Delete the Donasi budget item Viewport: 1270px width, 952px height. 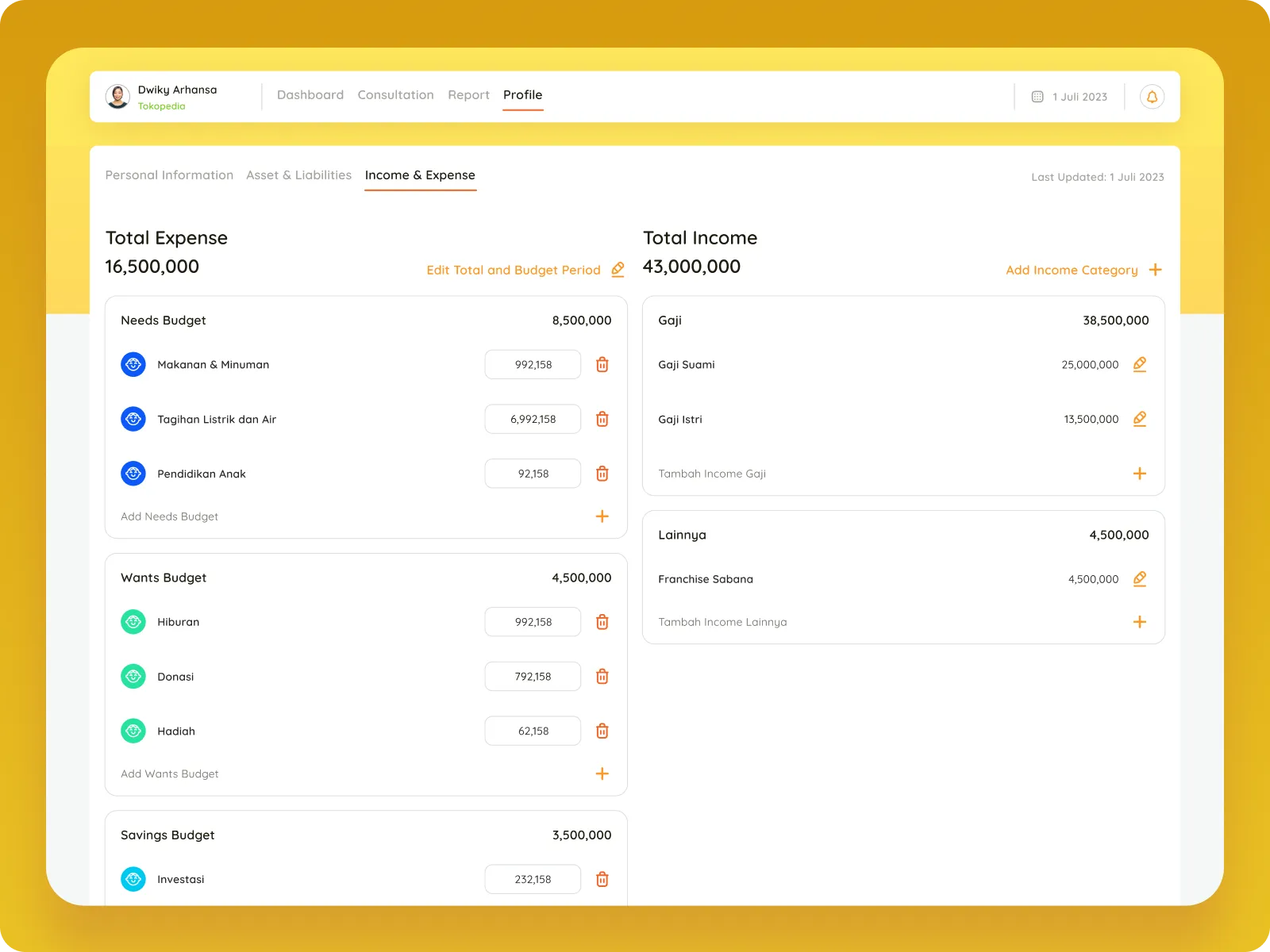click(x=602, y=677)
